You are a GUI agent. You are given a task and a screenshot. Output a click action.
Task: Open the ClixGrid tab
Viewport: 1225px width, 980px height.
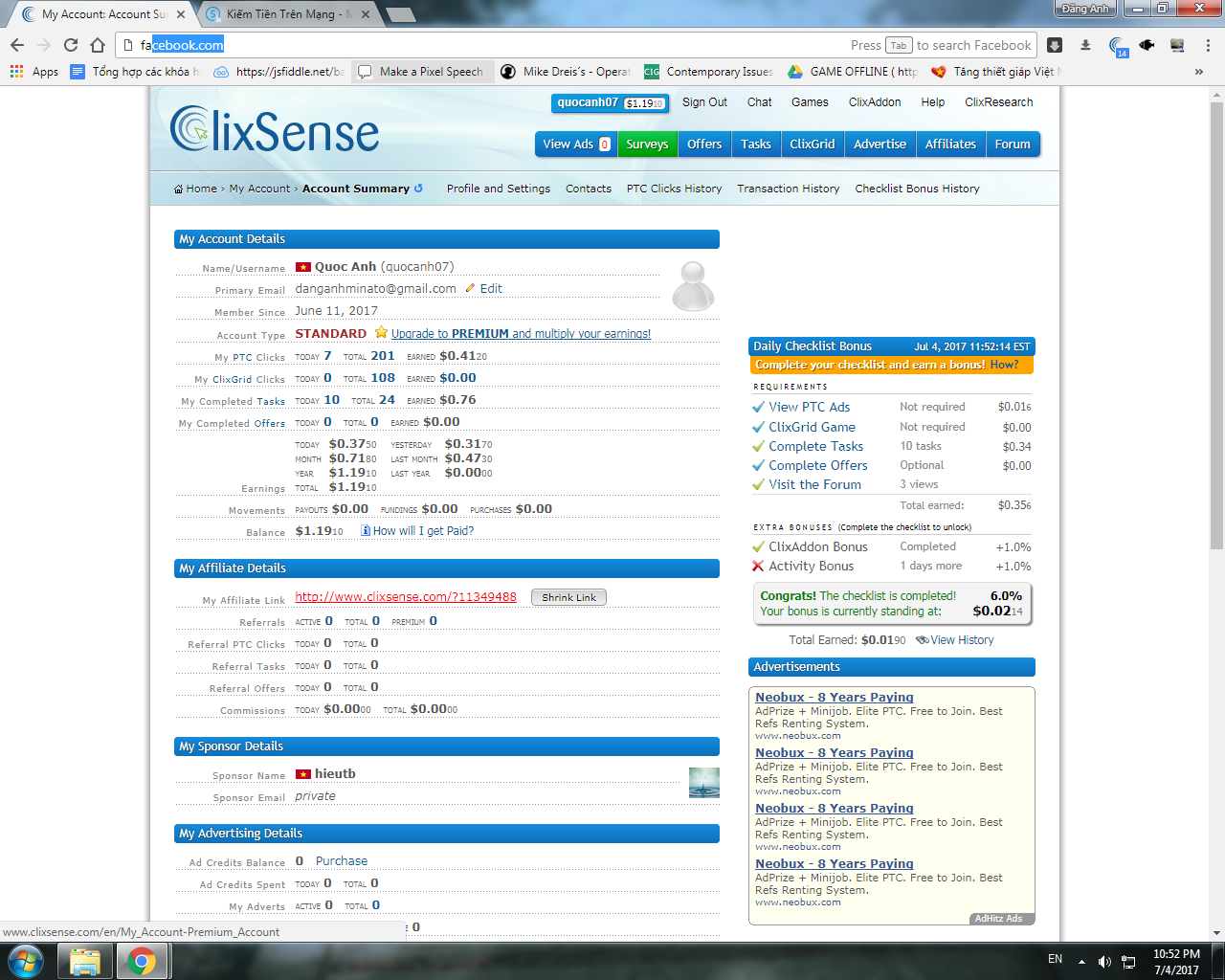pos(813,145)
